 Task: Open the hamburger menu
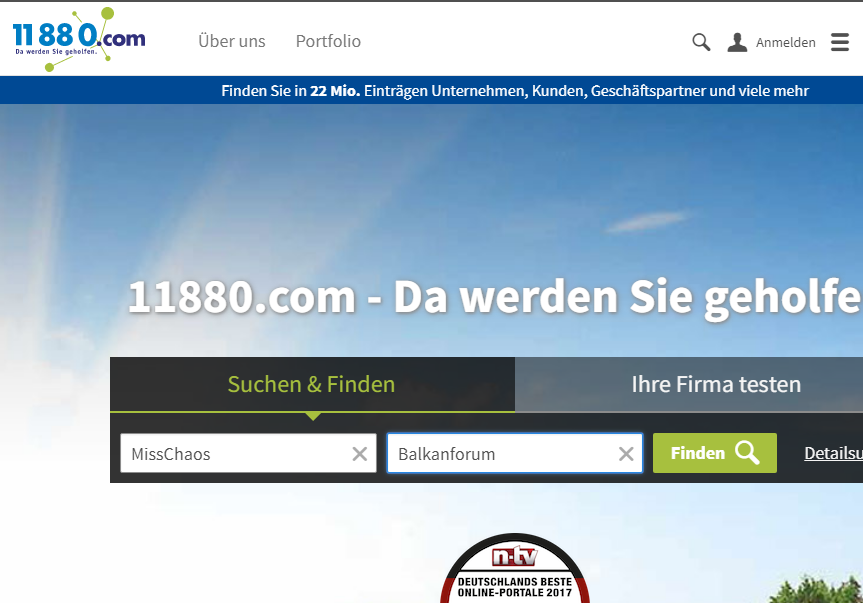[840, 42]
